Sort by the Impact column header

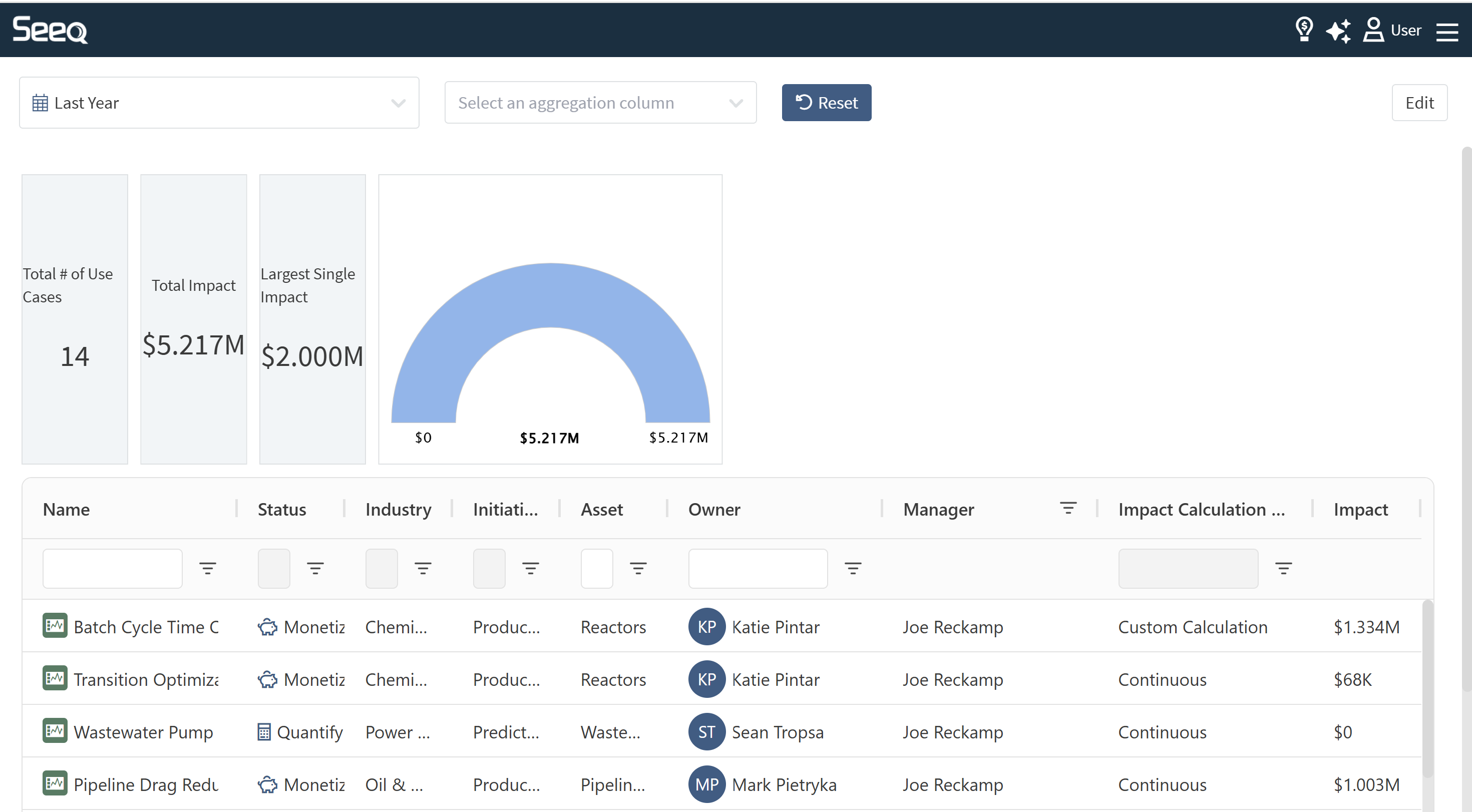[1360, 509]
